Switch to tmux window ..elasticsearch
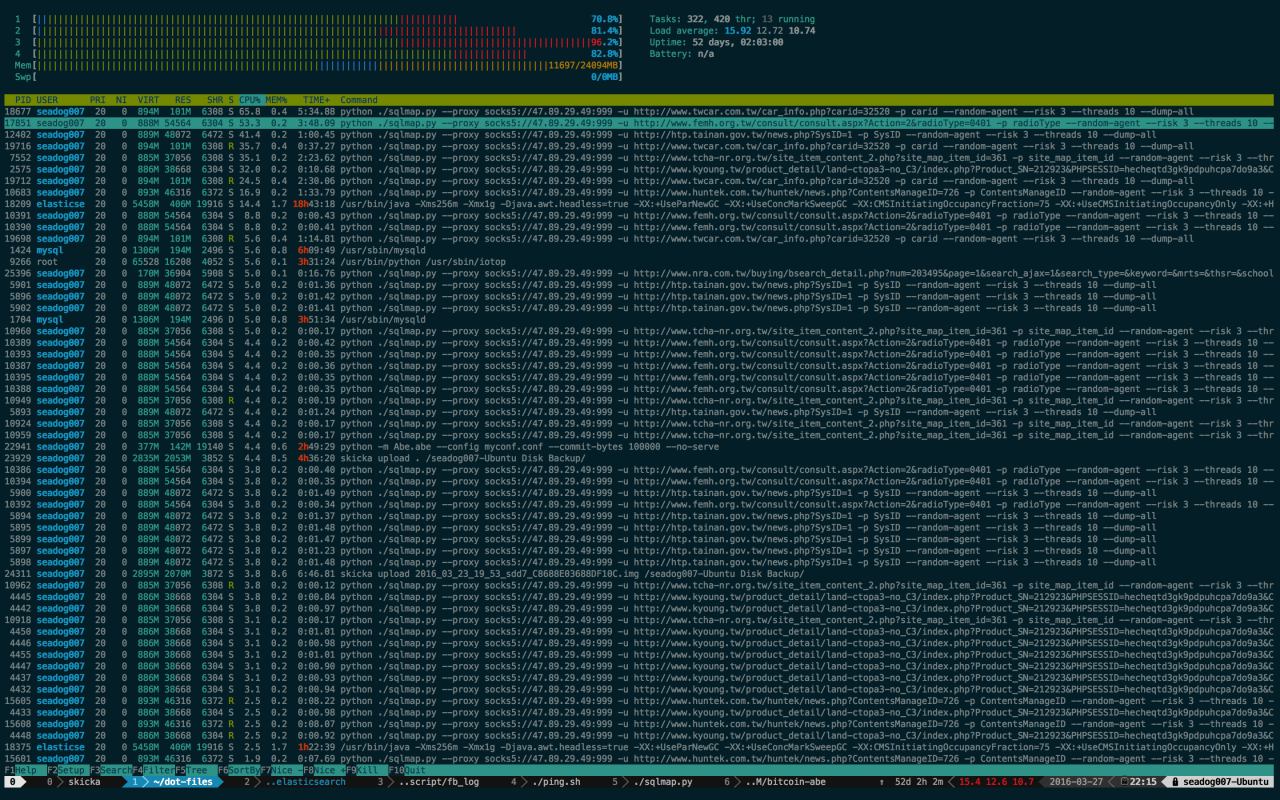This screenshot has width=1280, height=800. (x=294, y=782)
